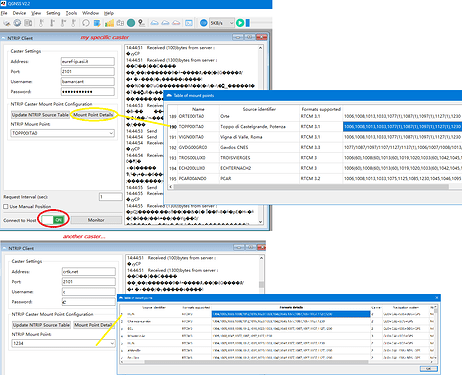Click the blue globe icon beside rate dropdown

(x=203, y=23)
